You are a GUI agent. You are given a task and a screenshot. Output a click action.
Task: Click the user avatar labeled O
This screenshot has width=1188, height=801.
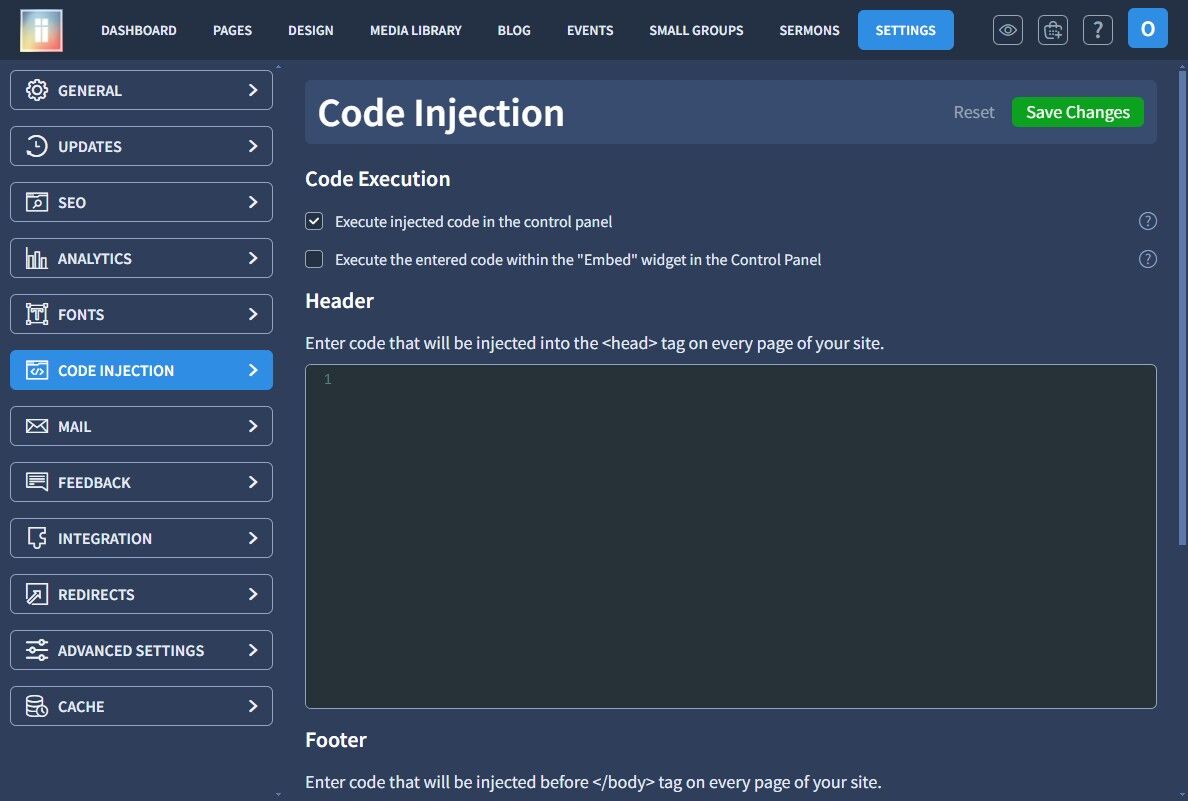click(x=1147, y=29)
